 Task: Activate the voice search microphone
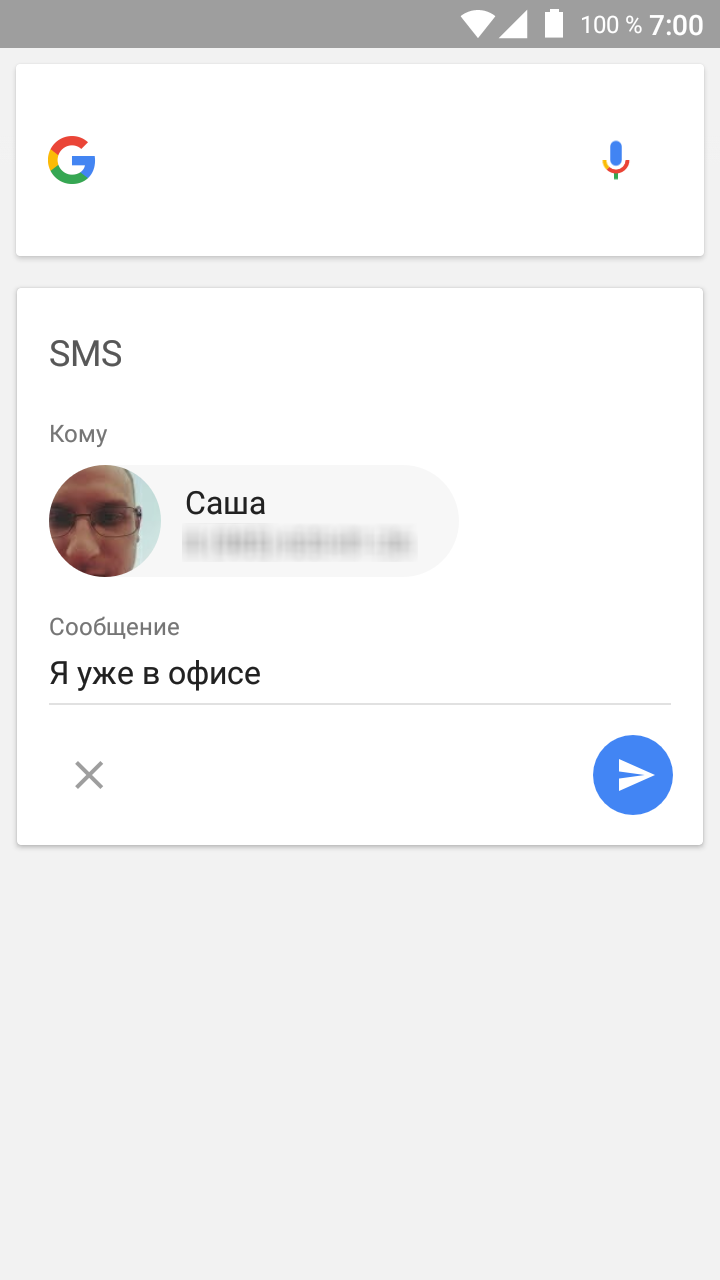[x=616, y=160]
